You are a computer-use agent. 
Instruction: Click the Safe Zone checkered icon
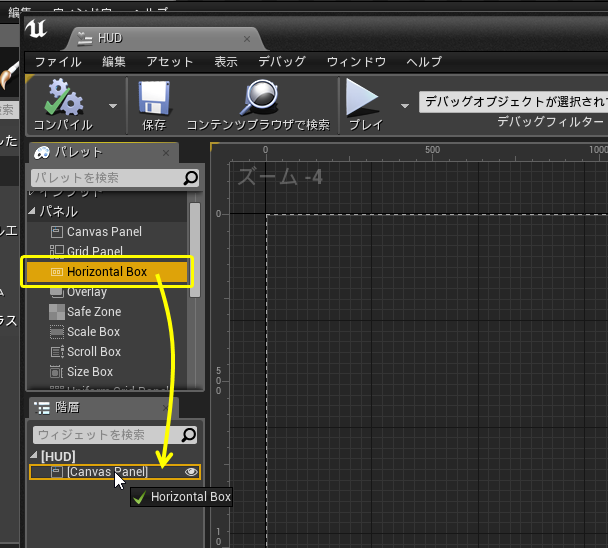pos(57,312)
